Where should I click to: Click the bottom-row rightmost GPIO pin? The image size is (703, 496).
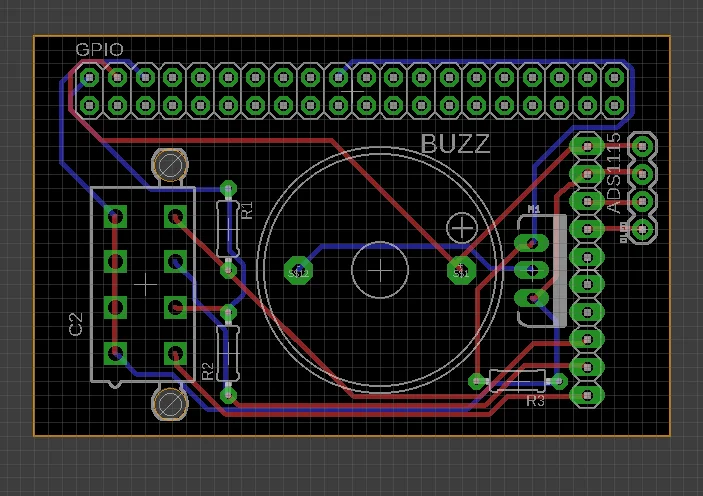click(614, 106)
